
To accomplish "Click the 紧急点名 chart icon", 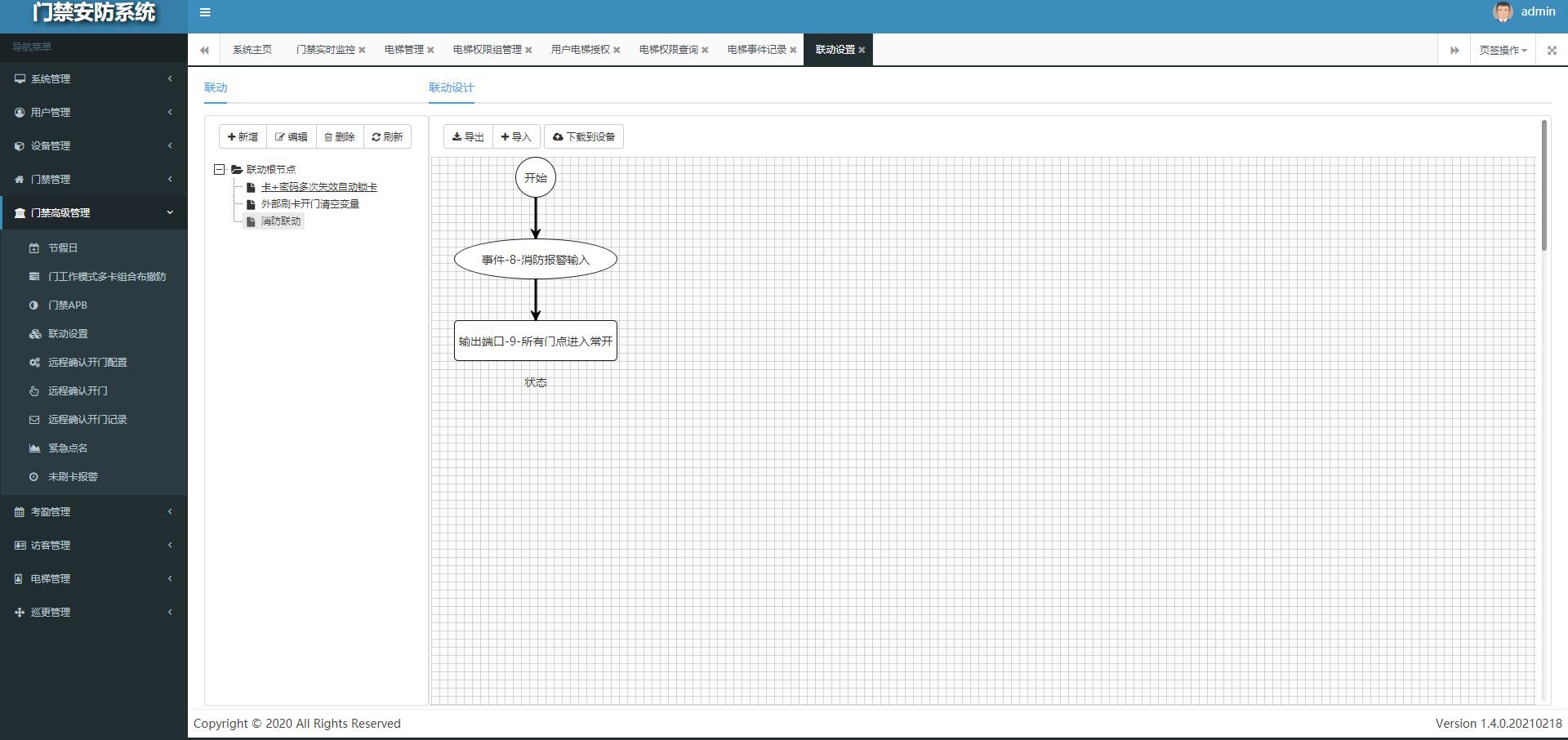I will coord(34,448).
